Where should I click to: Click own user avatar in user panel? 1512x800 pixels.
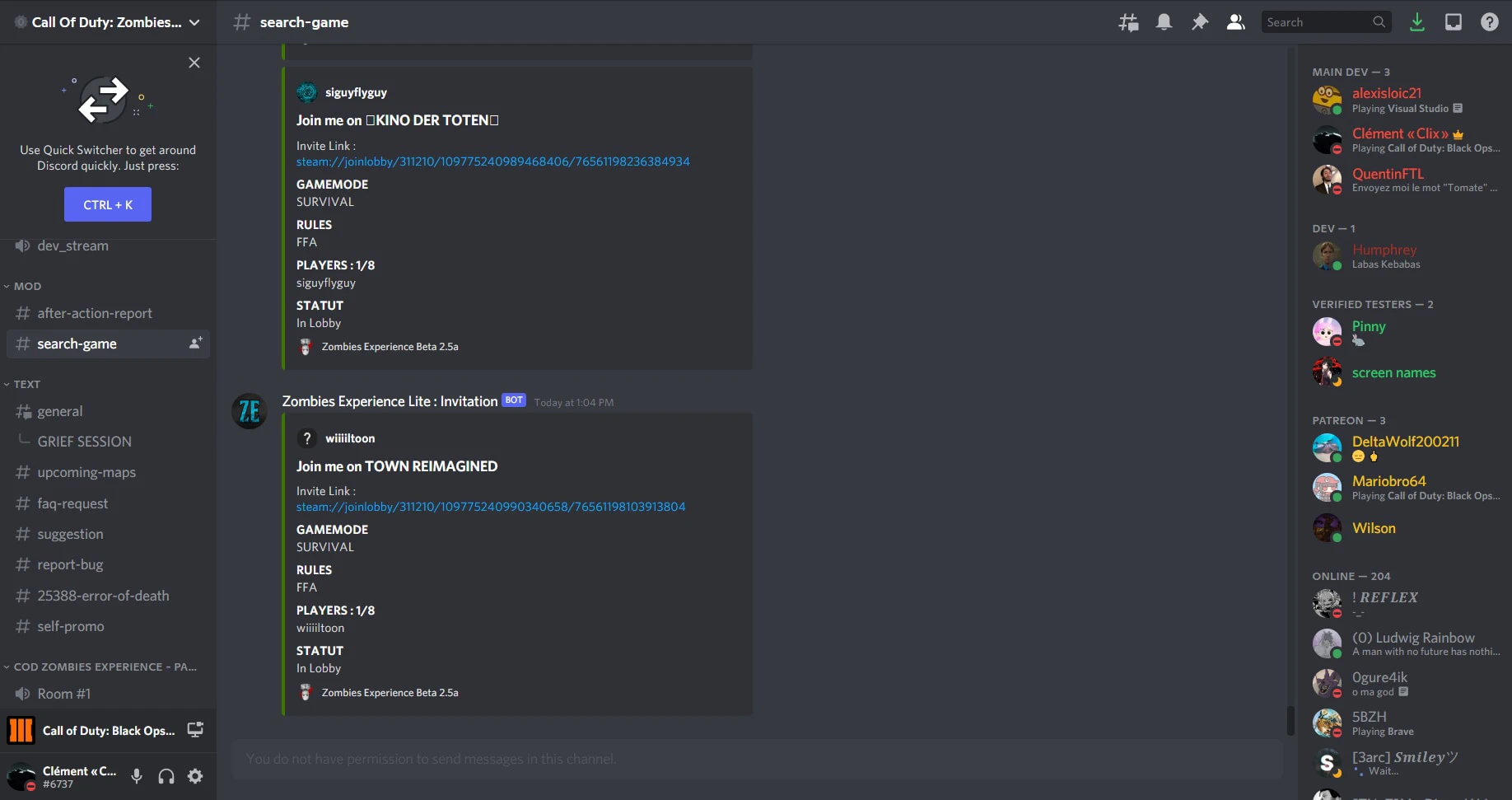21,777
